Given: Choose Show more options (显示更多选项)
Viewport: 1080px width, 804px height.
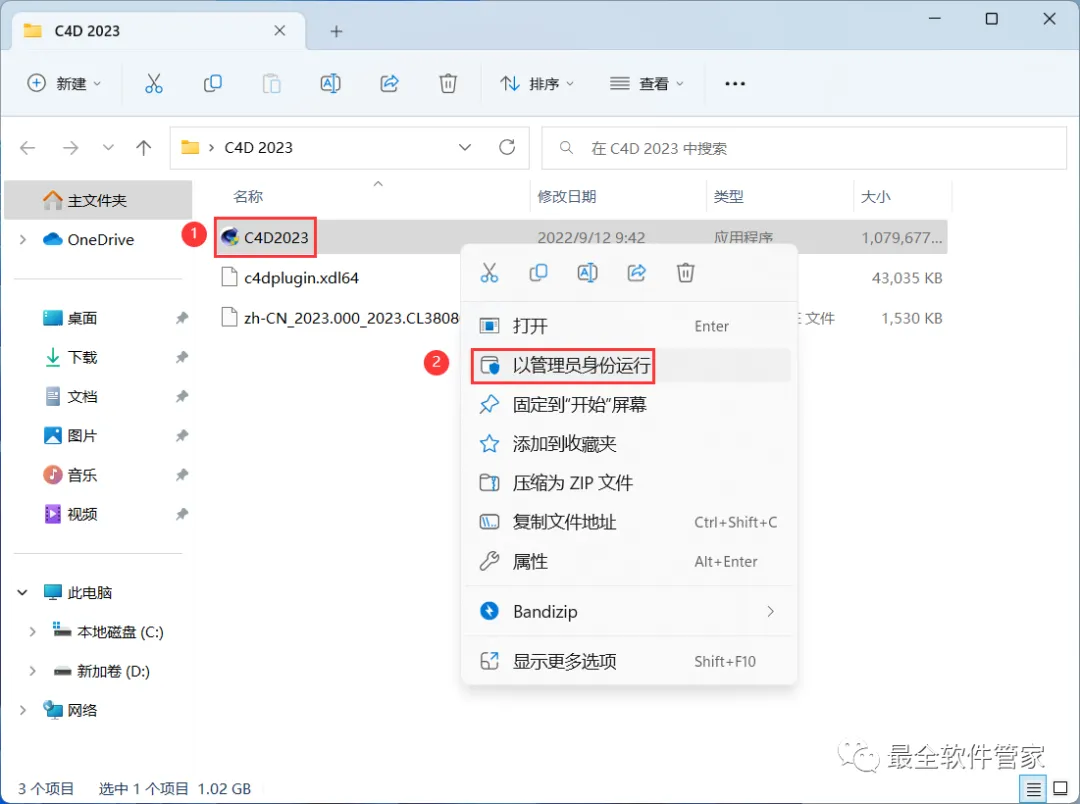Looking at the screenshot, I should (x=629, y=661).
